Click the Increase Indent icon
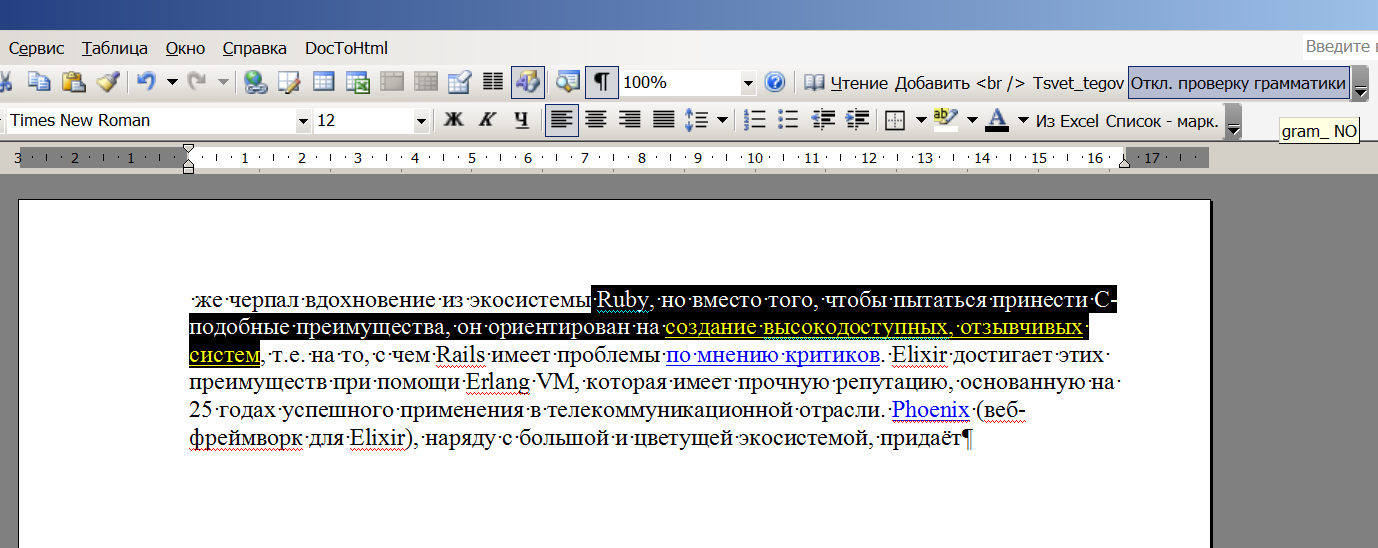The height and width of the screenshot is (548, 1378). [x=858, y=120]
